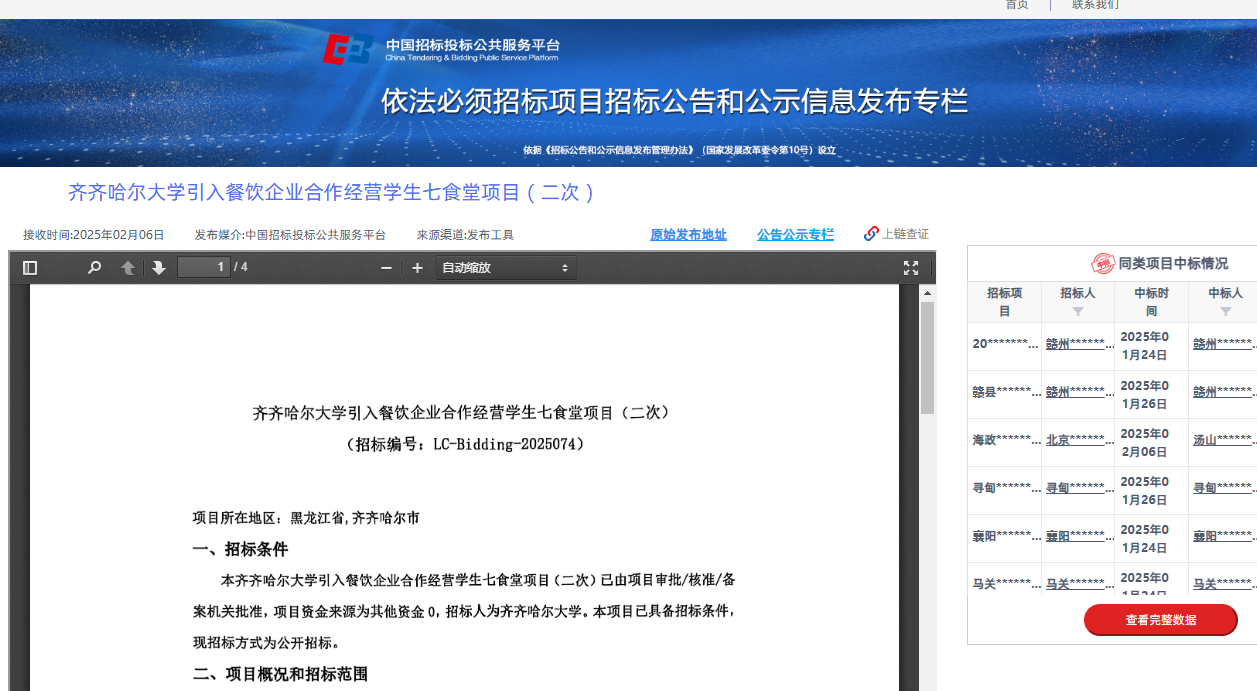Click the page number input field

pos(203,267)
